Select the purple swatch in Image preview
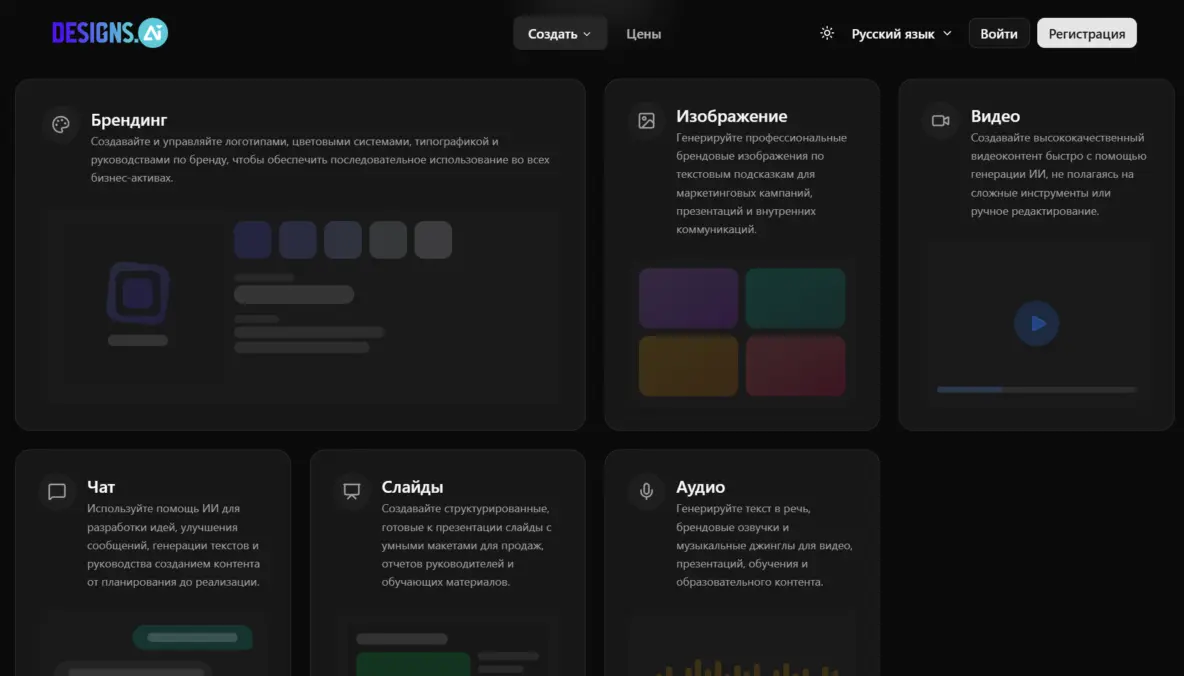Screen dimensions: 1184x676 688,298
